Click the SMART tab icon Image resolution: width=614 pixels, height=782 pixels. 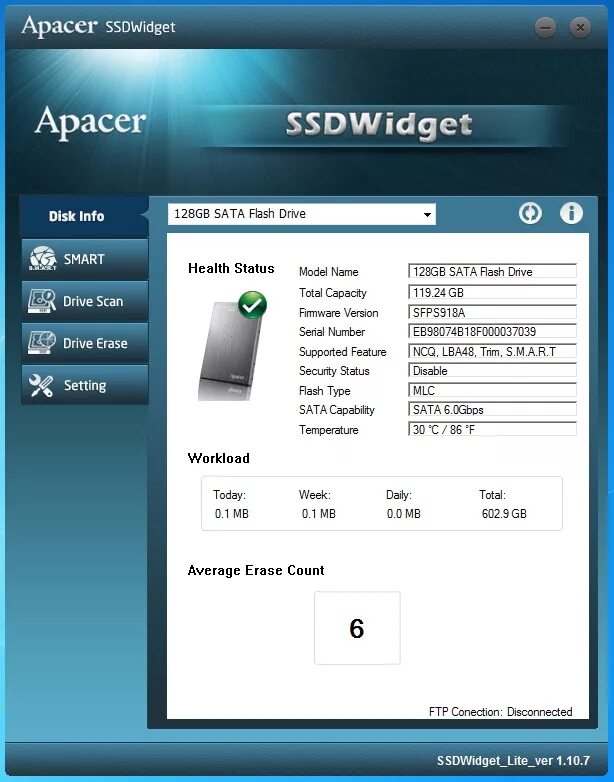43,258
